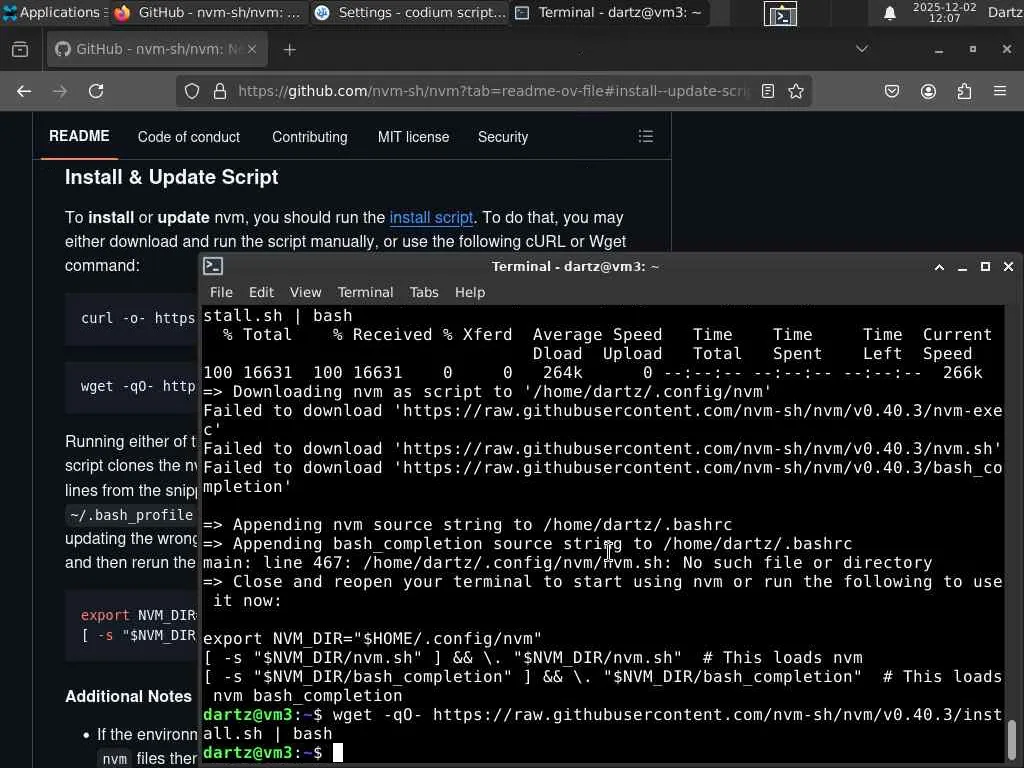Click the export NVM_DIR line in terminal output
1024x768 pixels.
tap(372, 639)
